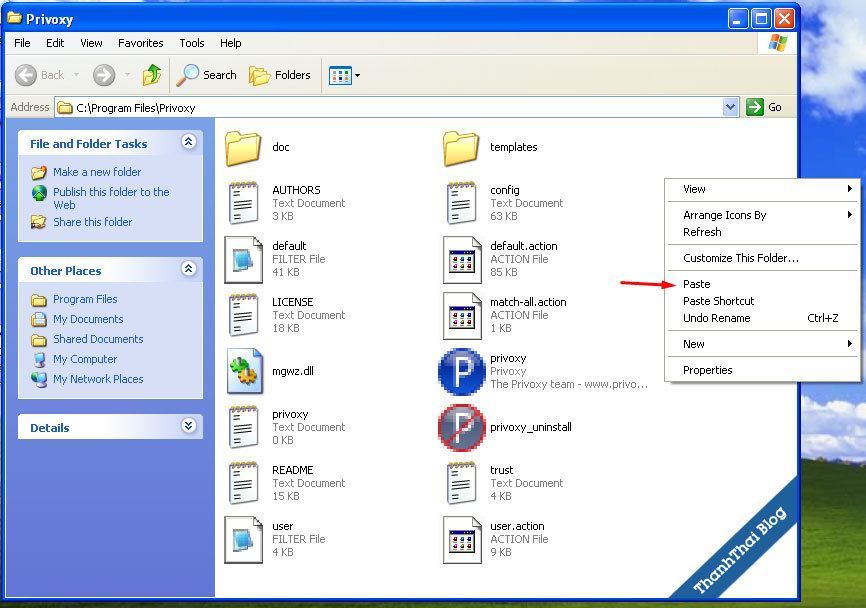
Task: Expand the Details panel
Action: 188,426
